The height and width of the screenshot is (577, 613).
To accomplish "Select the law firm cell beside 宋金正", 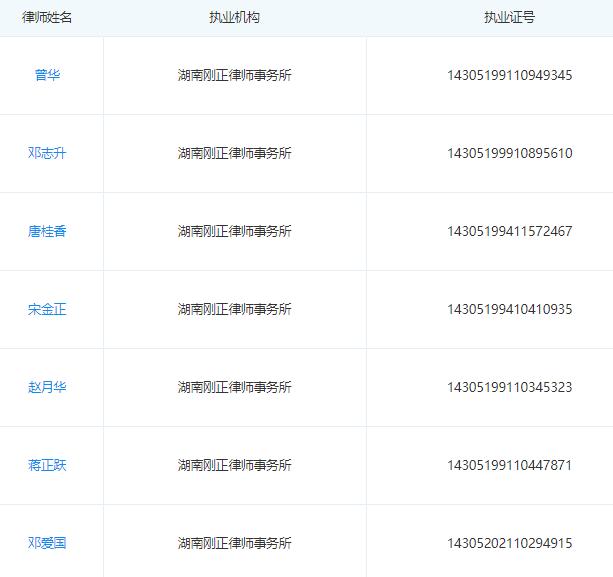I will [x=234, y=309].
